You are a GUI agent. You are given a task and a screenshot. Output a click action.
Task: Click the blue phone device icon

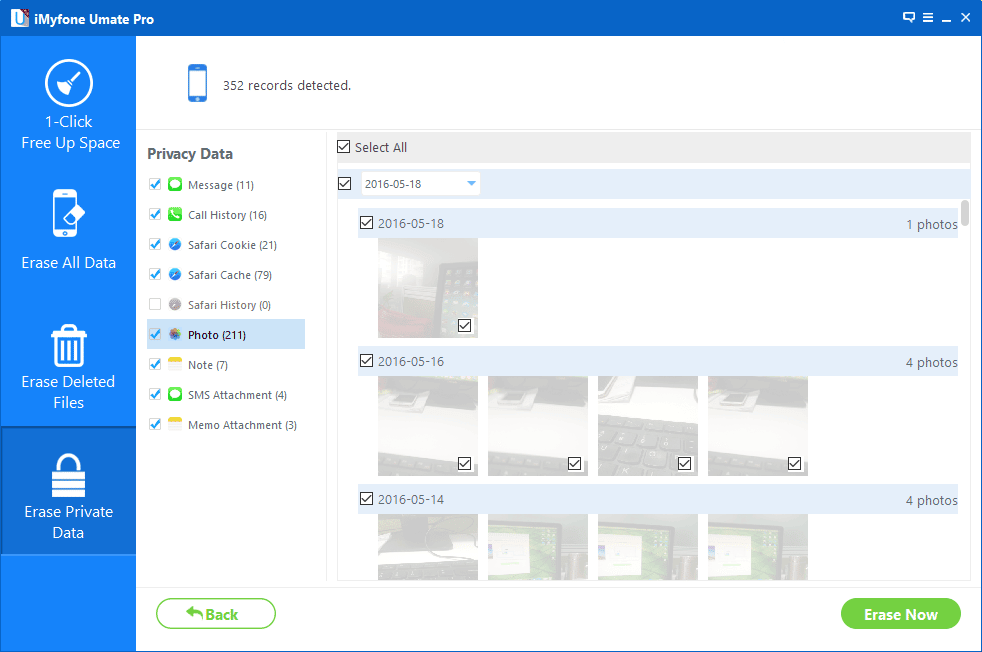pos(197,83)
